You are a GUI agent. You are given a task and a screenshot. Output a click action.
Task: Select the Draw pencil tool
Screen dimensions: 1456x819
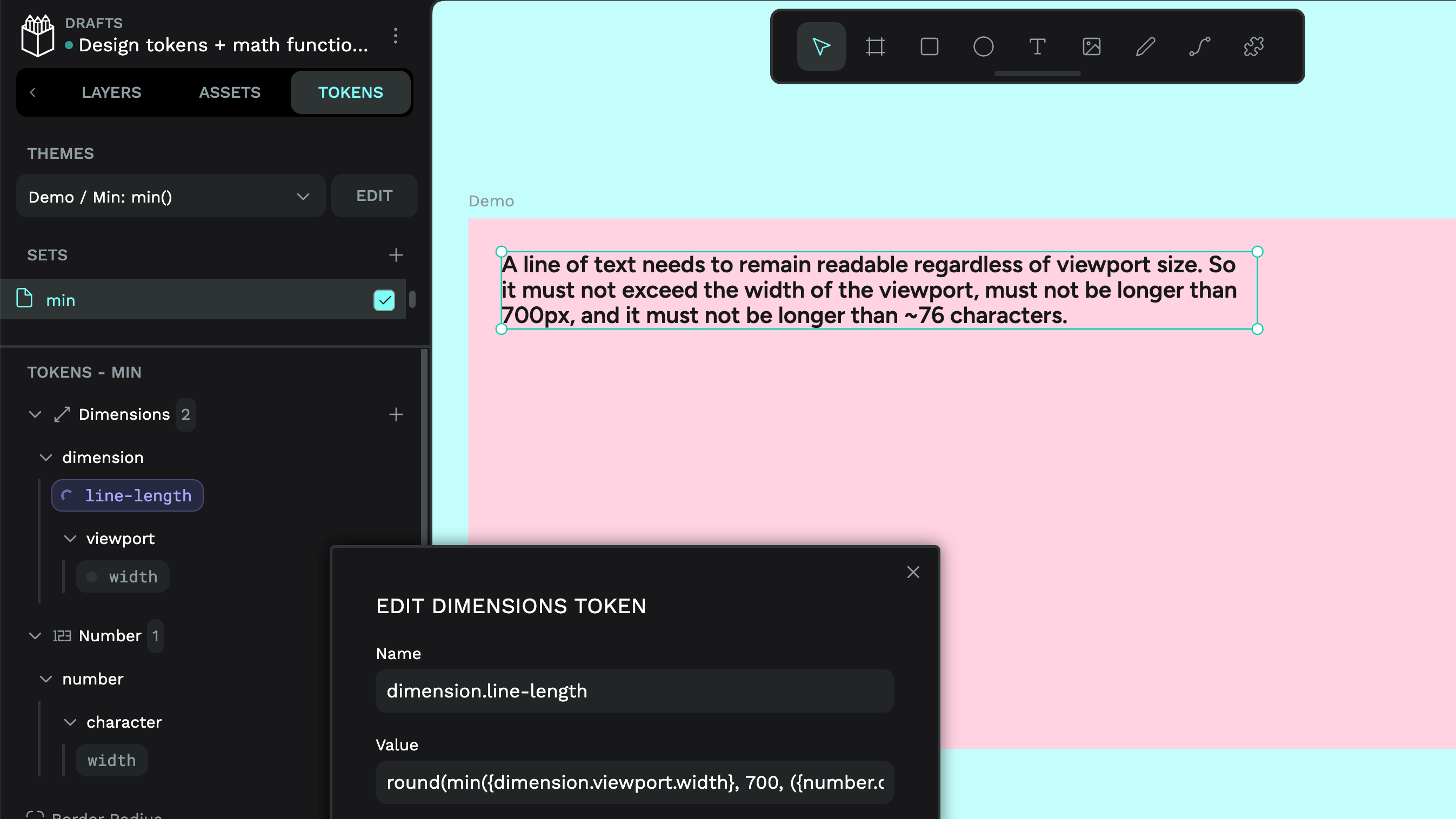[x=1145, y=46]
